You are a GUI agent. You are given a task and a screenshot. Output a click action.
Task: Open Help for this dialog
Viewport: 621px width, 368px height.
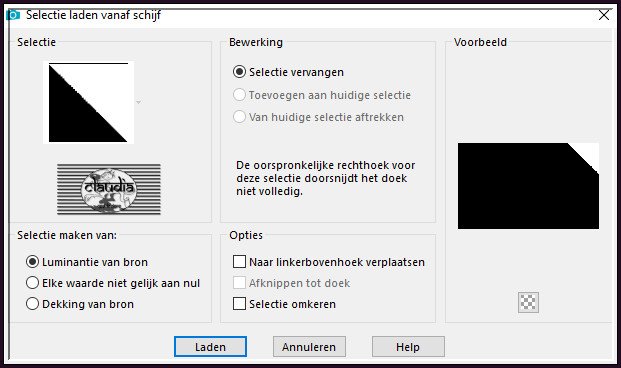click(x=408, y=347)
